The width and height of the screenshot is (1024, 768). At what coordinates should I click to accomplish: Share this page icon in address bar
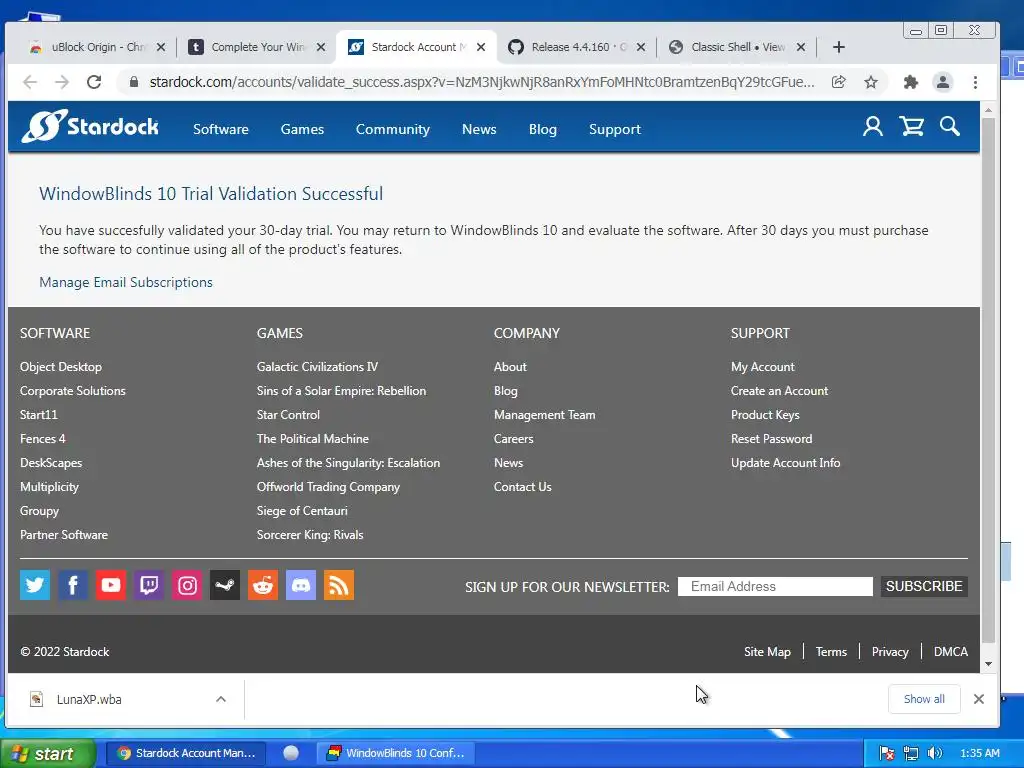tap(839, 82)
